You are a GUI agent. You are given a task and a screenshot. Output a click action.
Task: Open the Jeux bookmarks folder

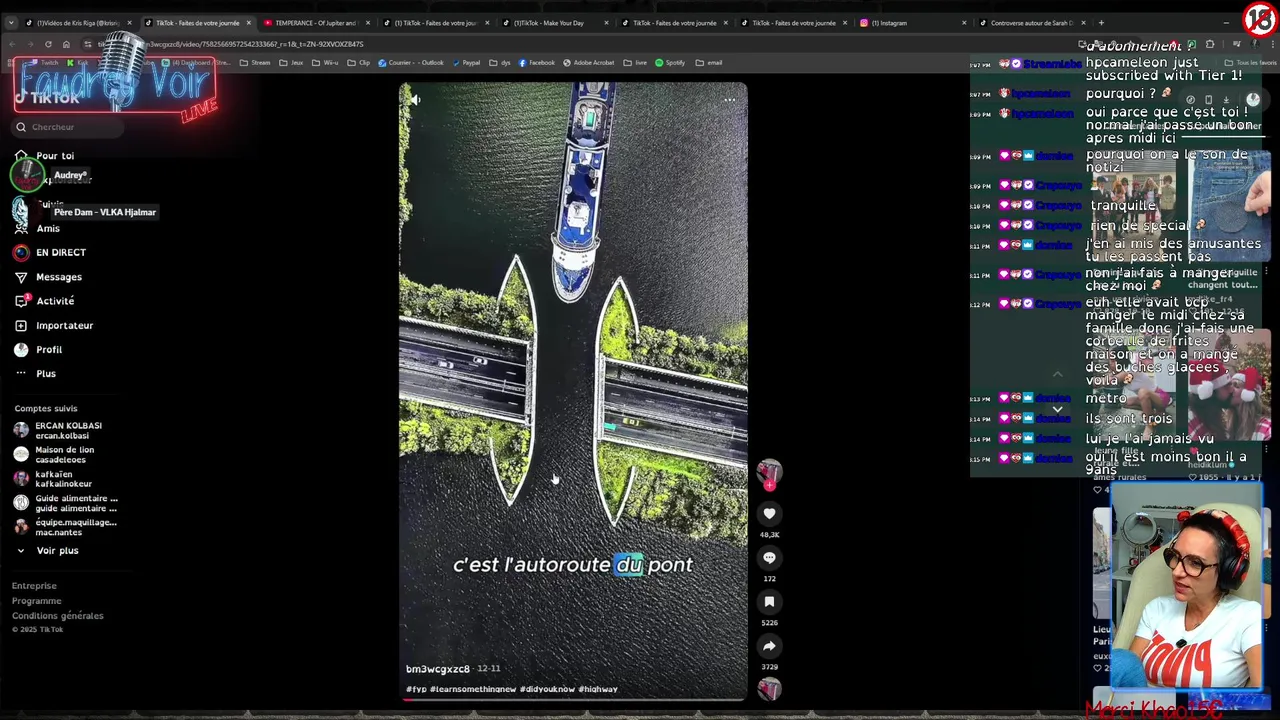pos(291,63)
